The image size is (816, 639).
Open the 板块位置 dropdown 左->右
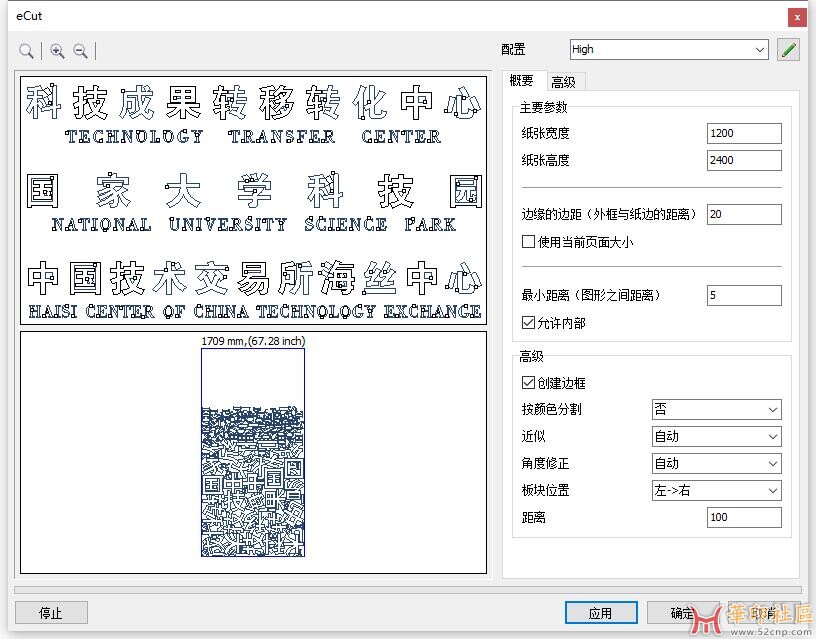pos(717,491)
